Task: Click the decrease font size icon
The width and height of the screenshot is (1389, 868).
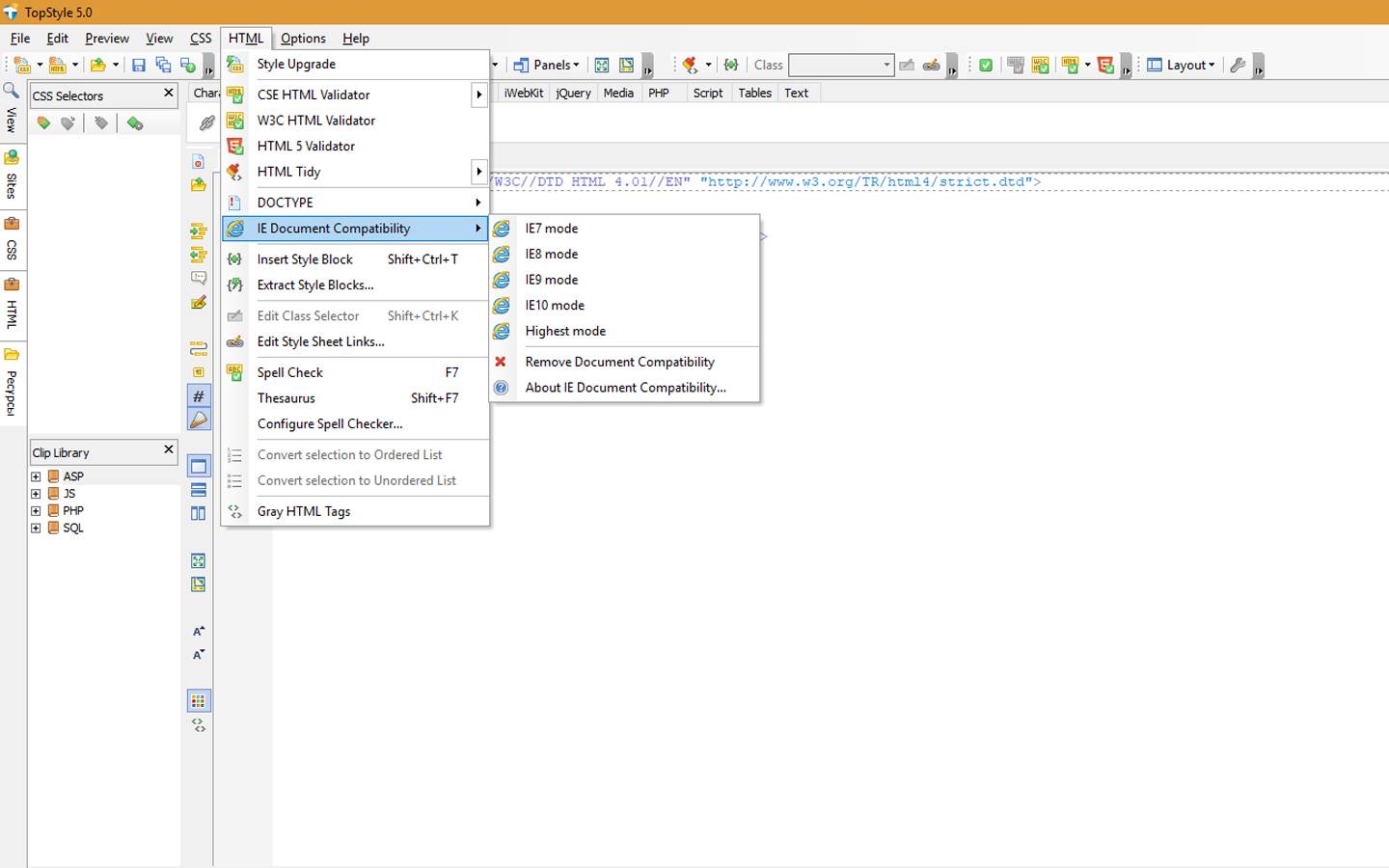Action: pos(199,655)
